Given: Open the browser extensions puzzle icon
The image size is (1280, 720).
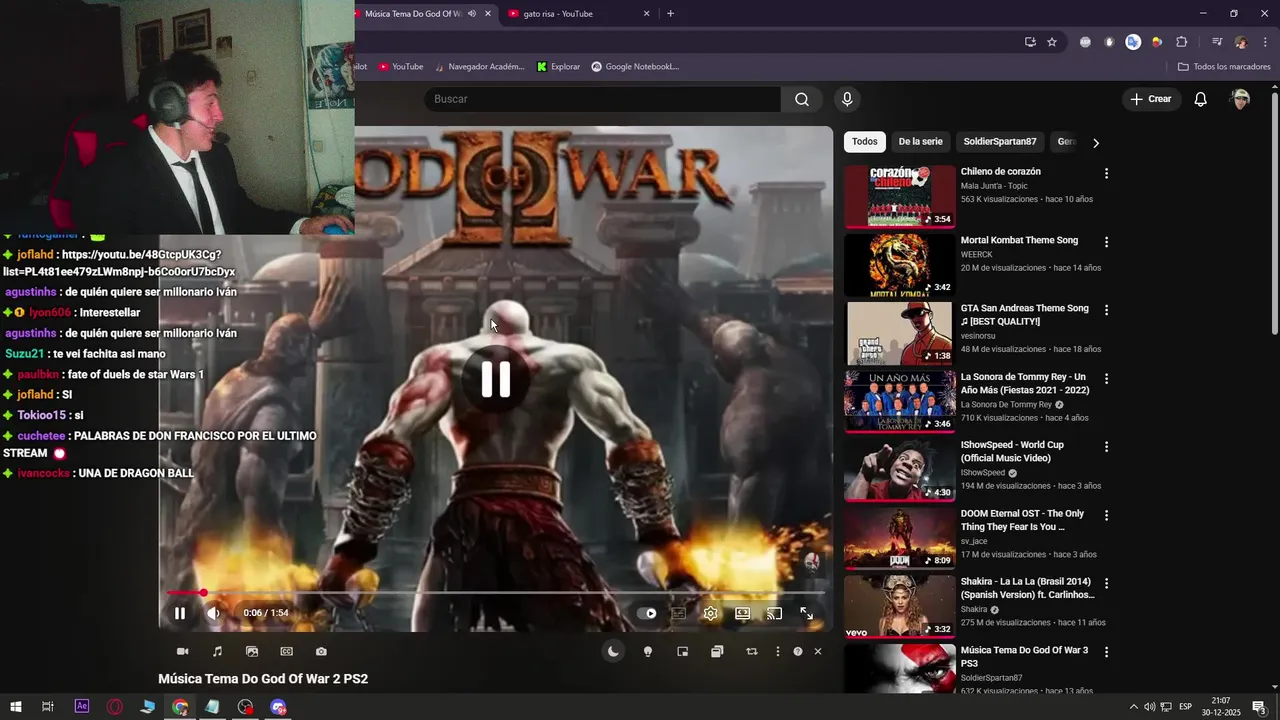Looking at the screenshot, I should (x=1181, y=42).
